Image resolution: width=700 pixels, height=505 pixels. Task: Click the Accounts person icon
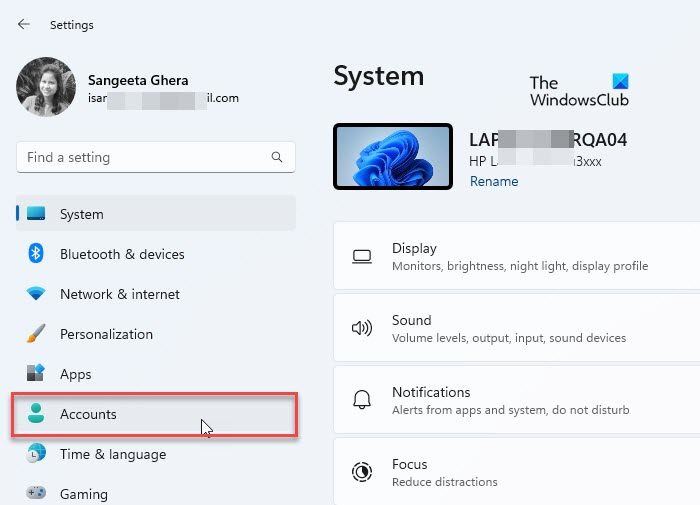(36, 414)
